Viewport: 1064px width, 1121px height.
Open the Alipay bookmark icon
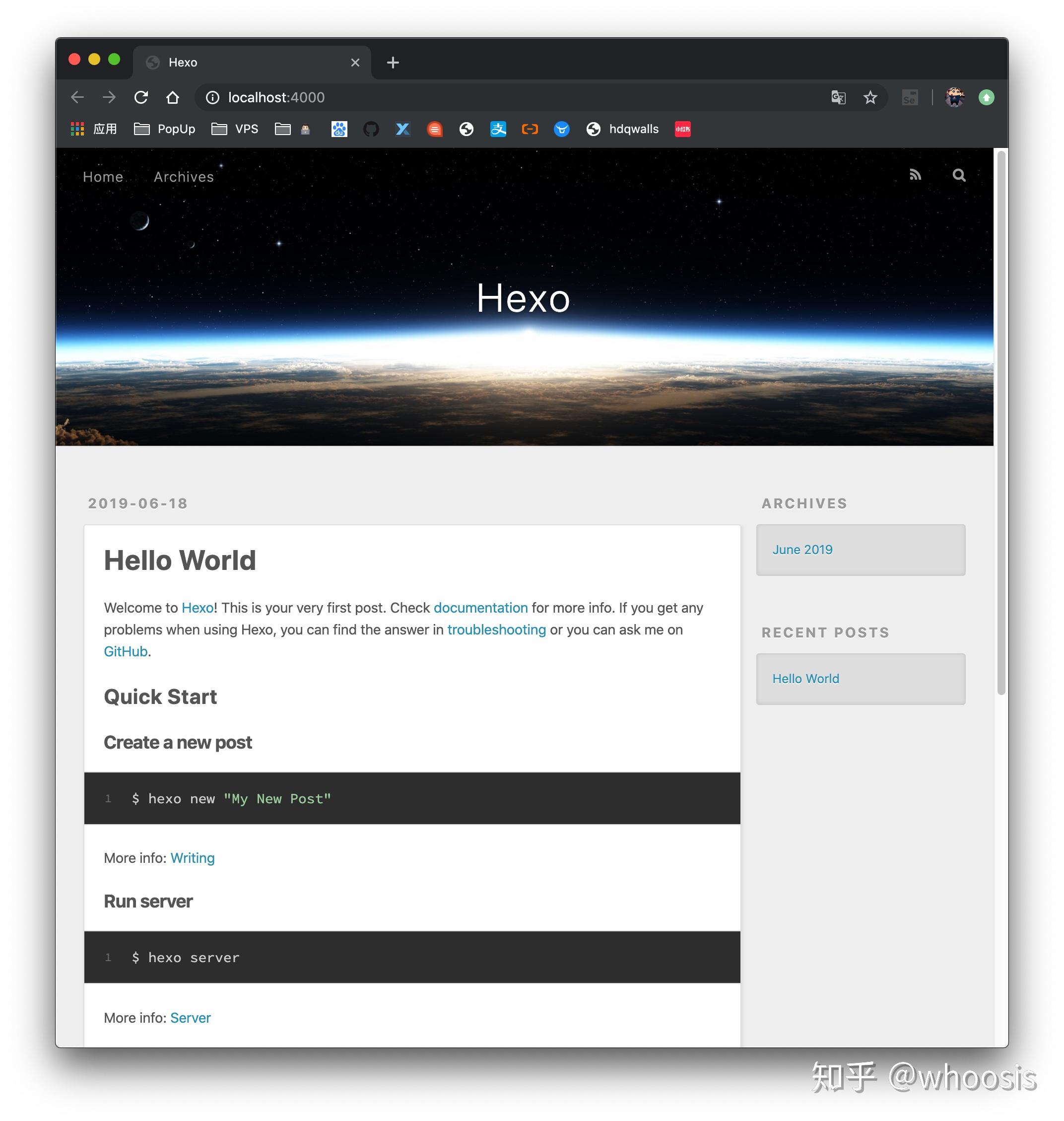(497, 129)
